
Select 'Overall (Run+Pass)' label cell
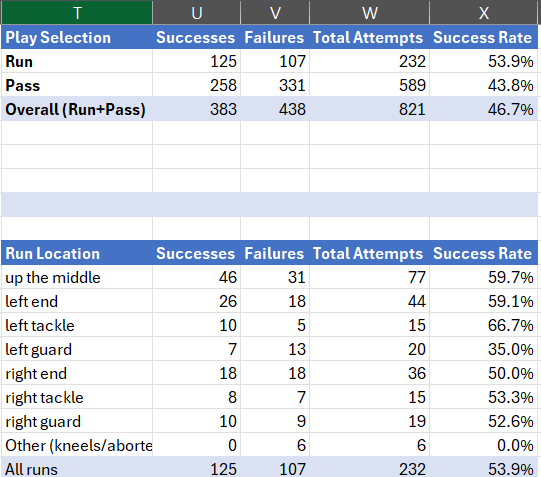pos(77,109)
